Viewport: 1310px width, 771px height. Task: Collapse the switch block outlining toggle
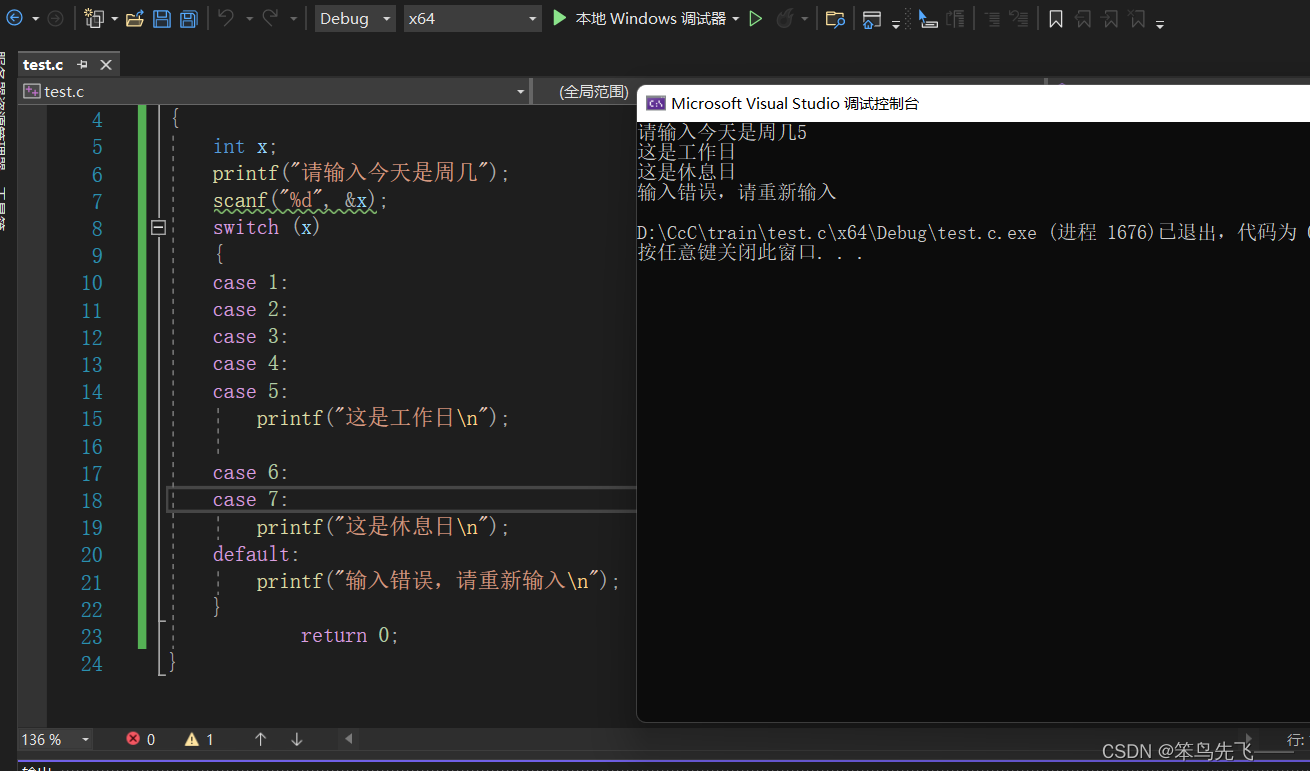click(x=157, y=228)
